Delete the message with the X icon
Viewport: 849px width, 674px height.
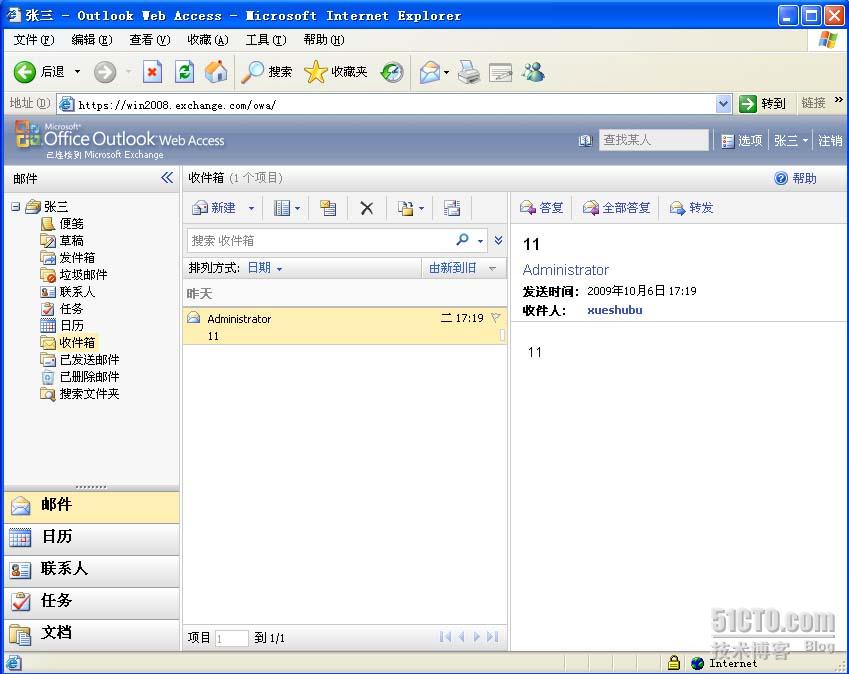click(x=367, y=208)
